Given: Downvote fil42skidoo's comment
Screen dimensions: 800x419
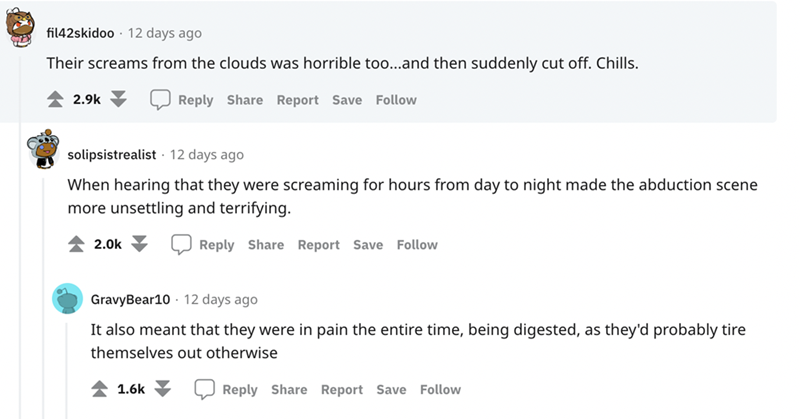Looking at the screenshot, I should (x=119, y=100).
